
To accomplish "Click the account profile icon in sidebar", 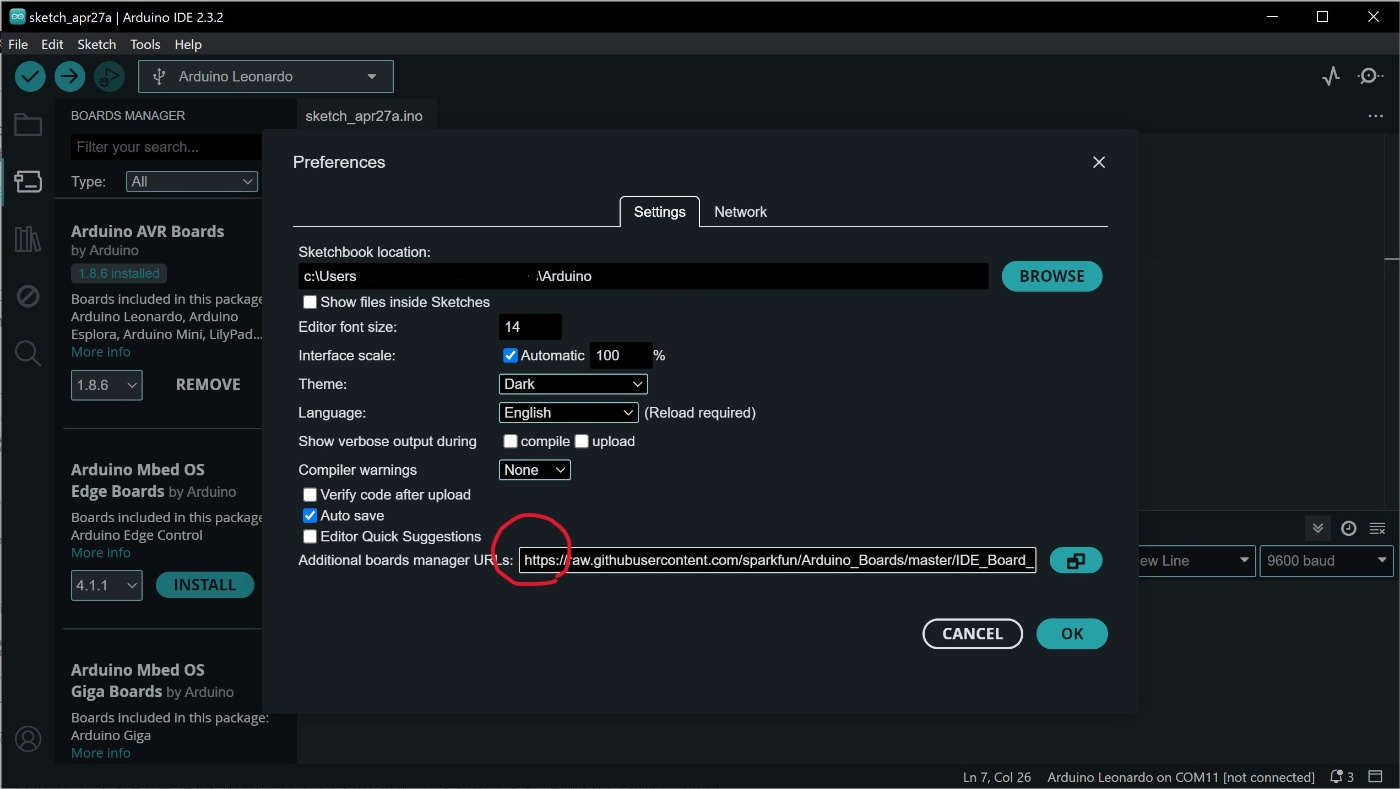I will 28,739.
